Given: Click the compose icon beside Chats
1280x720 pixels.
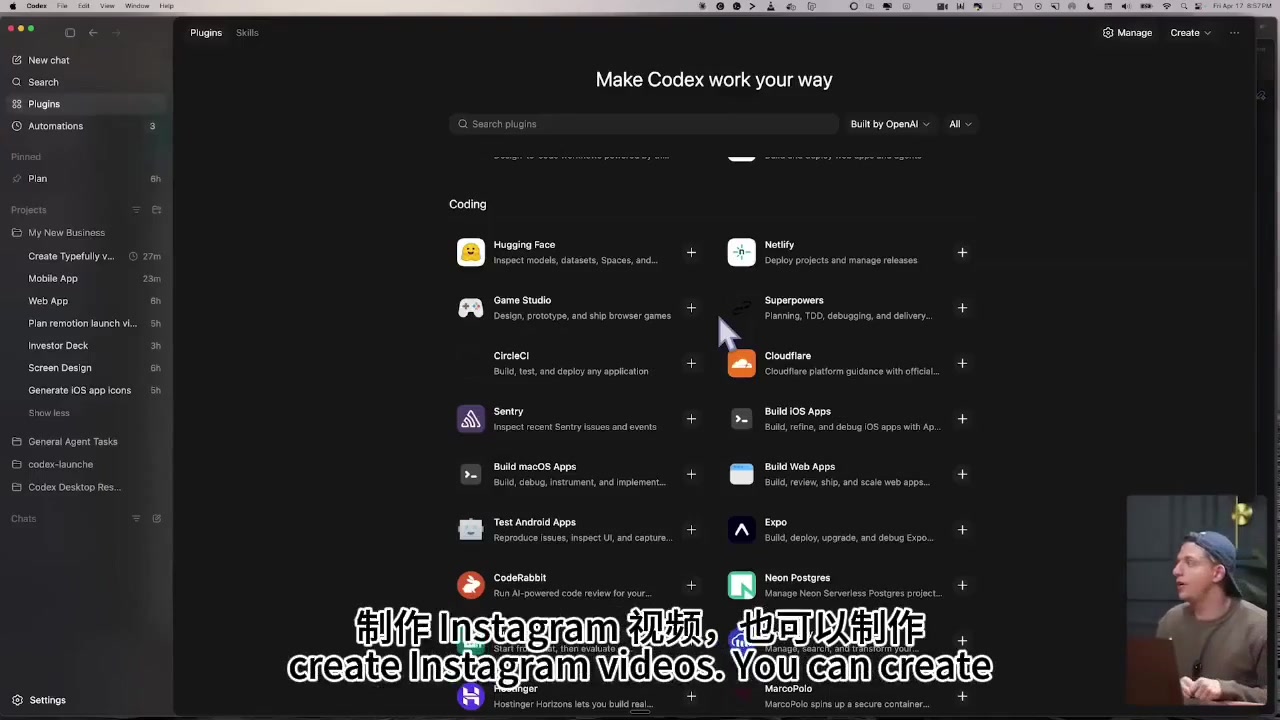Looking at the screenshot, I should point(156,519).
